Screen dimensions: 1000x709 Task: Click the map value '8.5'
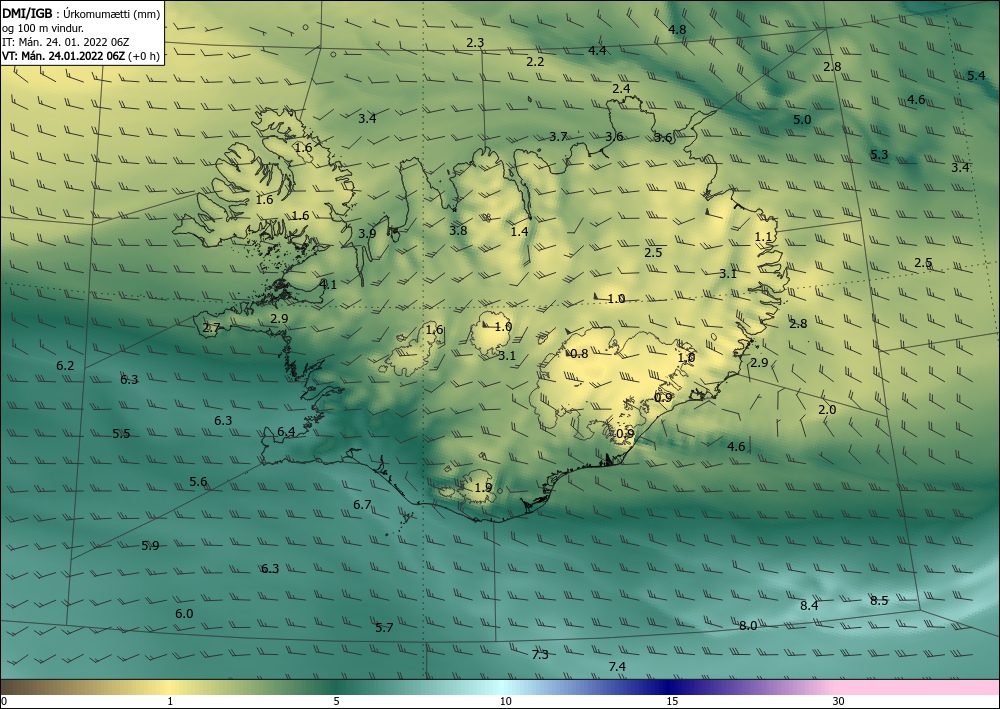tap(879, 600)
